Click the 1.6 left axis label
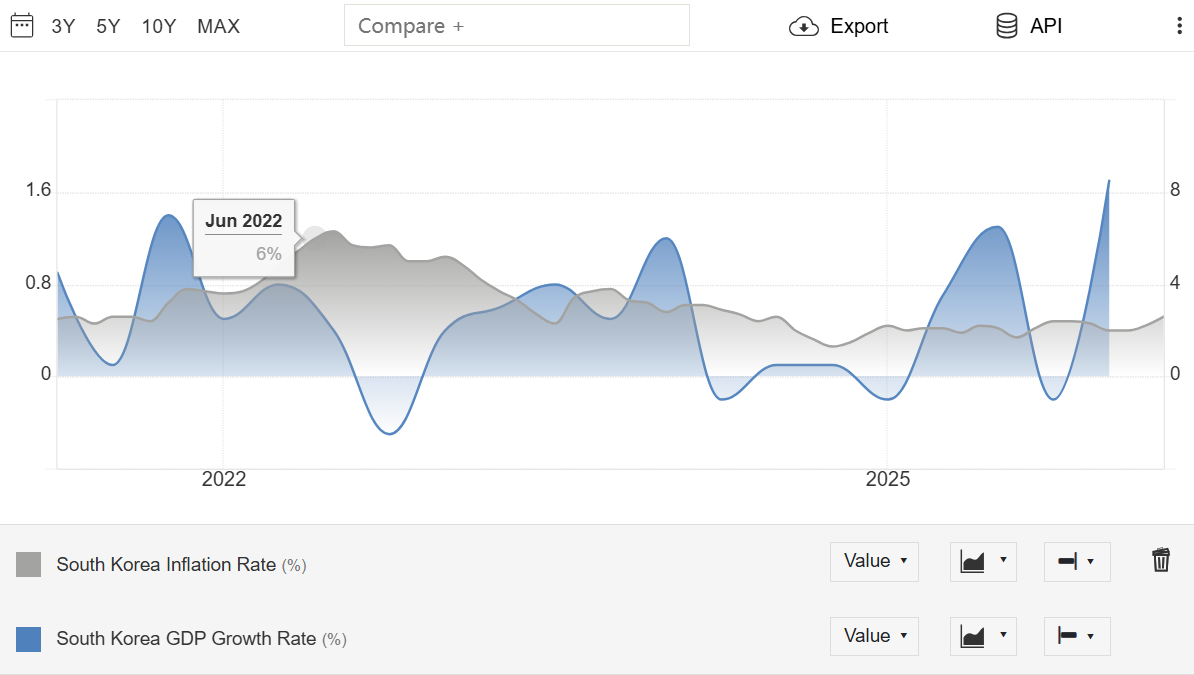 point(38,190)
